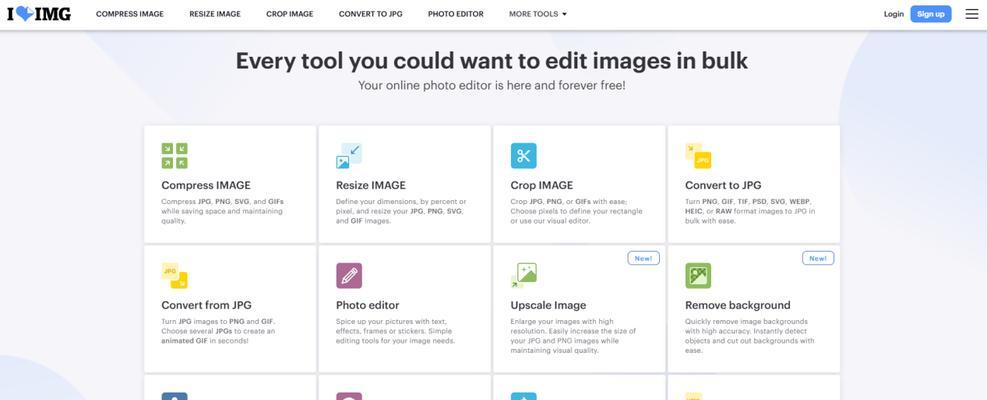Viewport: 987px width, 400px height.
Task: Click the Resize IMAGE icon
Action: (349, 156)
